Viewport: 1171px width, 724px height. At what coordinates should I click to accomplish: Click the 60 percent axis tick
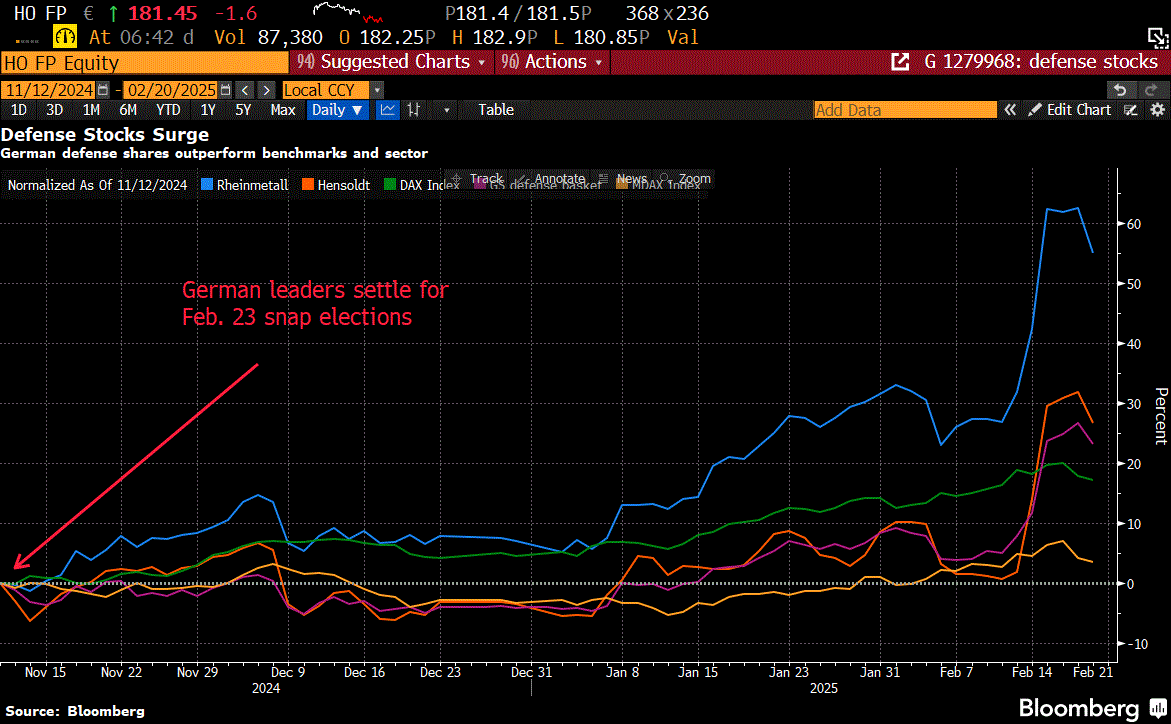(1134, 224)
